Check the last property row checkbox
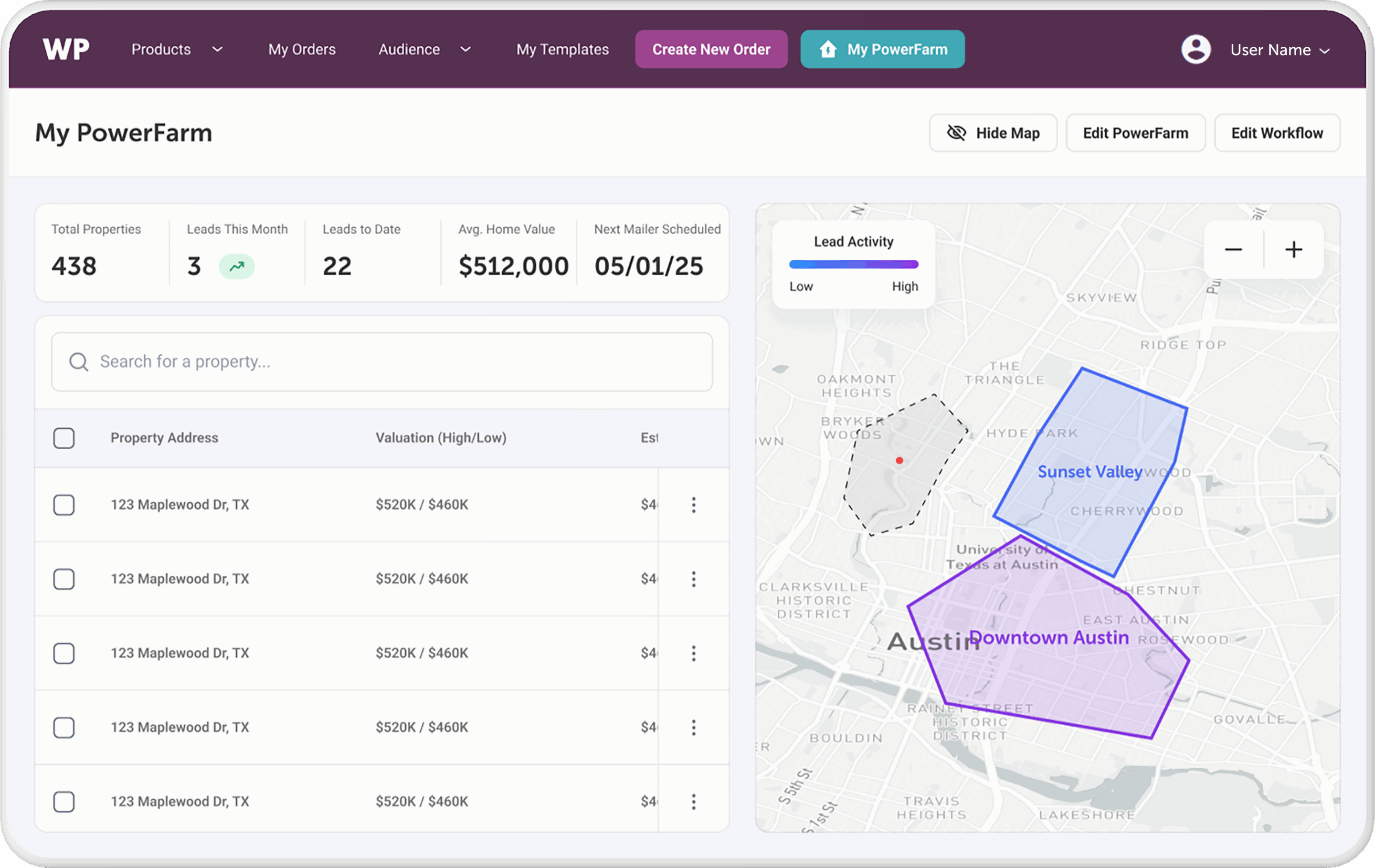The height and width of the screenshot is (868, 1375). (x=64, y=801)
